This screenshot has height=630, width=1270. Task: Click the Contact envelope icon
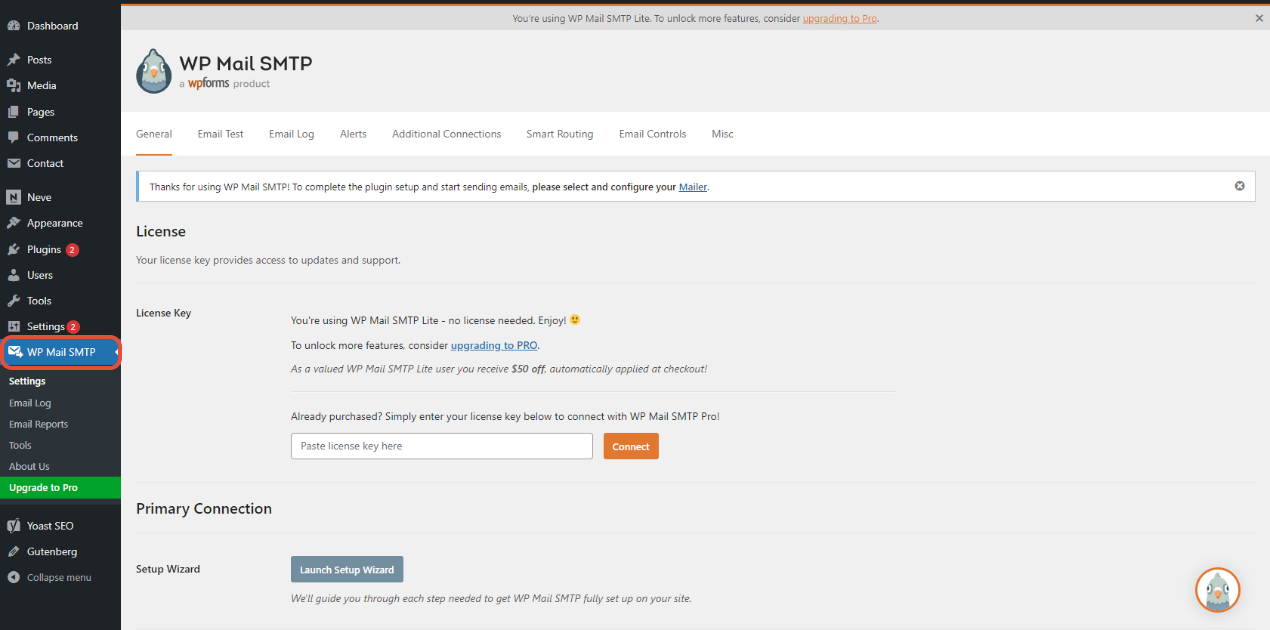[x=14, y=163]
